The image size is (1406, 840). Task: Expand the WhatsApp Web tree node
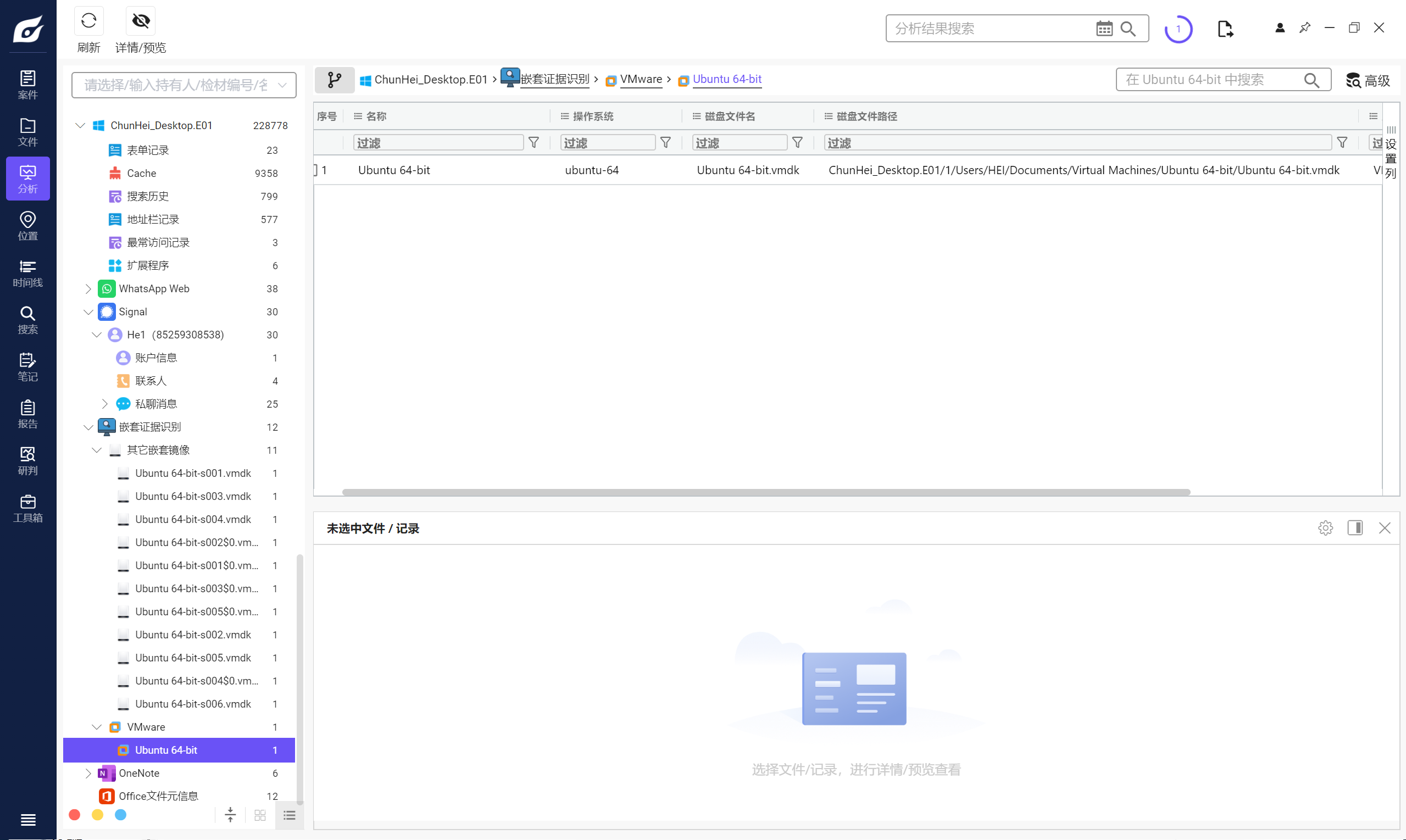click(x=88, y=288)
